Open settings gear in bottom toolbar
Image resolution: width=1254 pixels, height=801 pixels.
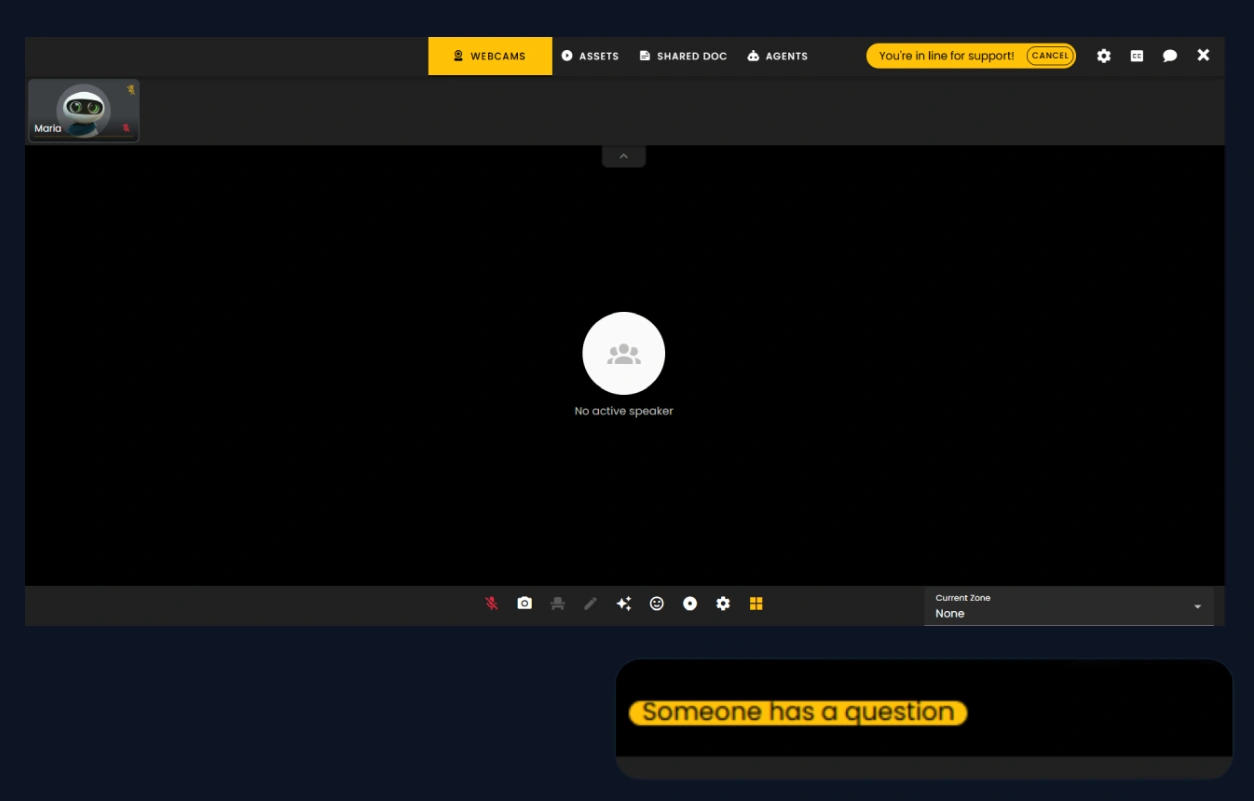[723, 604]
